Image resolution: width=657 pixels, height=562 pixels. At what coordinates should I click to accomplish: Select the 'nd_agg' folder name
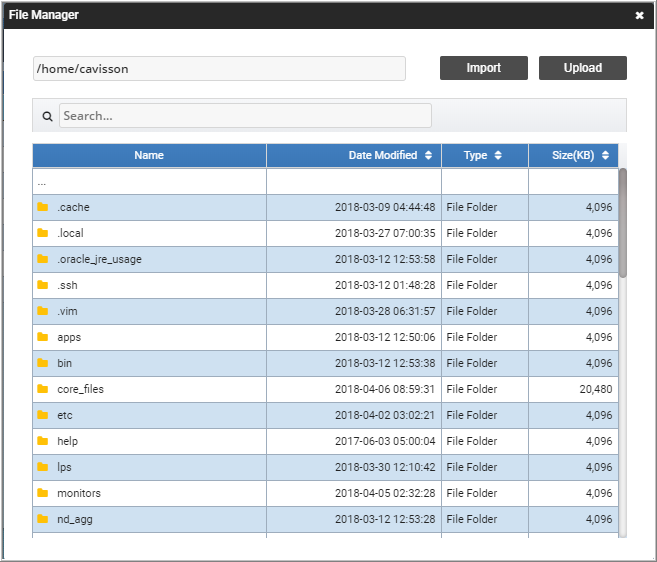coord(75,520)
